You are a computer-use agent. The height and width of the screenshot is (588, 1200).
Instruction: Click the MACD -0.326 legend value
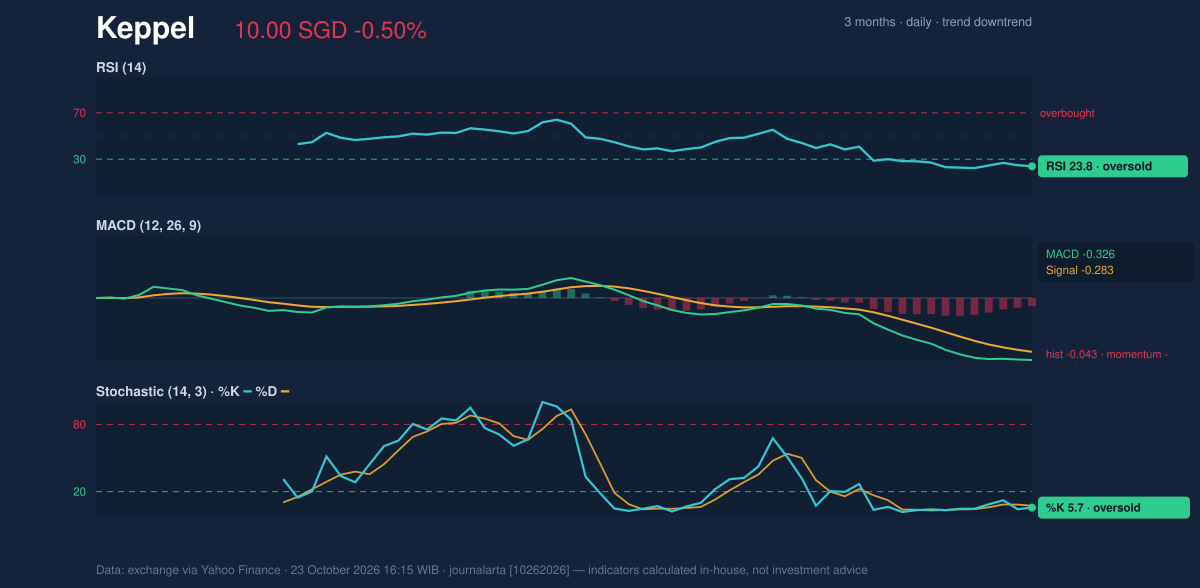(x=1080, y=254)
